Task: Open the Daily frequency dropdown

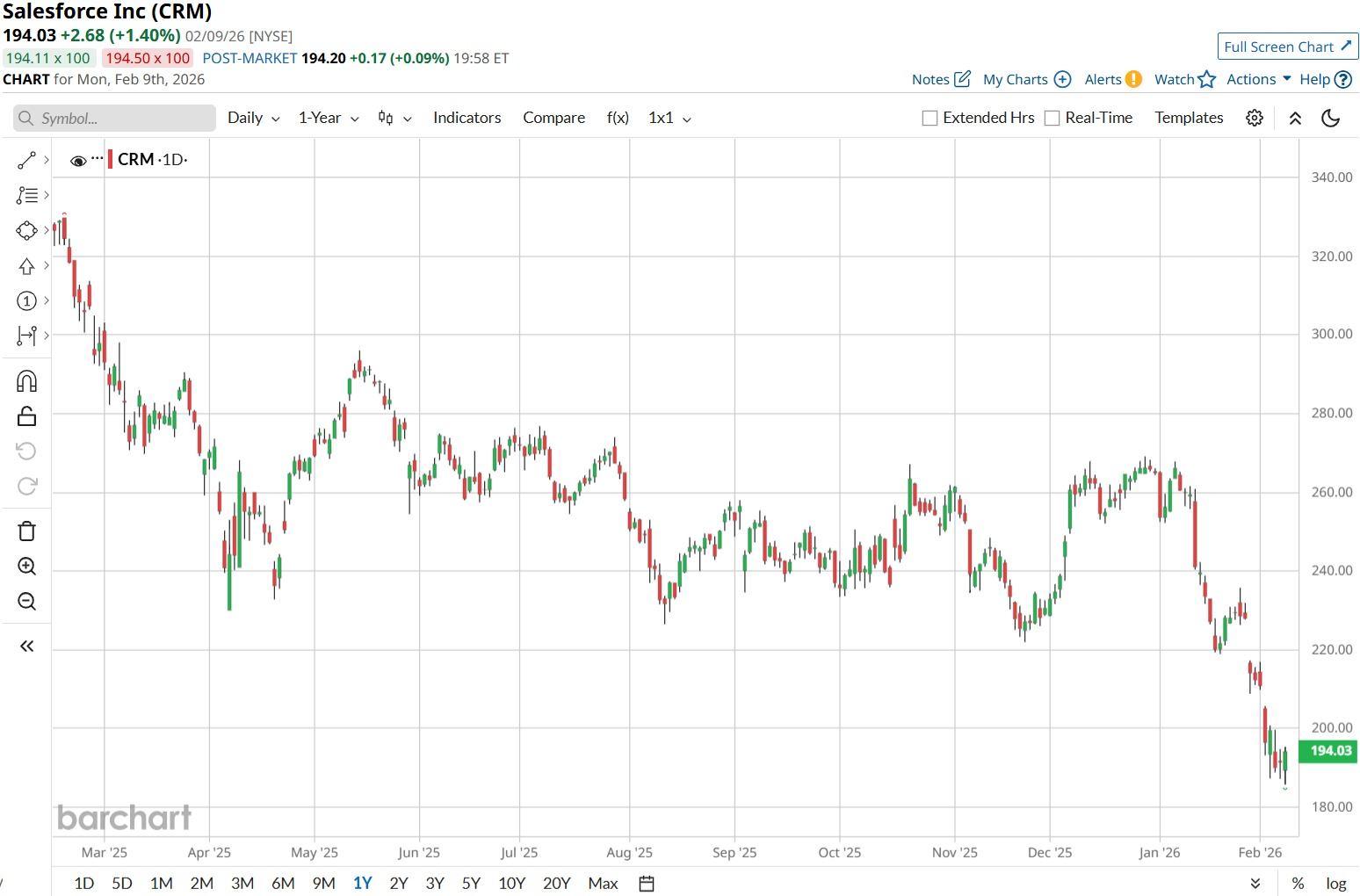Action: [x=253, y=118]
